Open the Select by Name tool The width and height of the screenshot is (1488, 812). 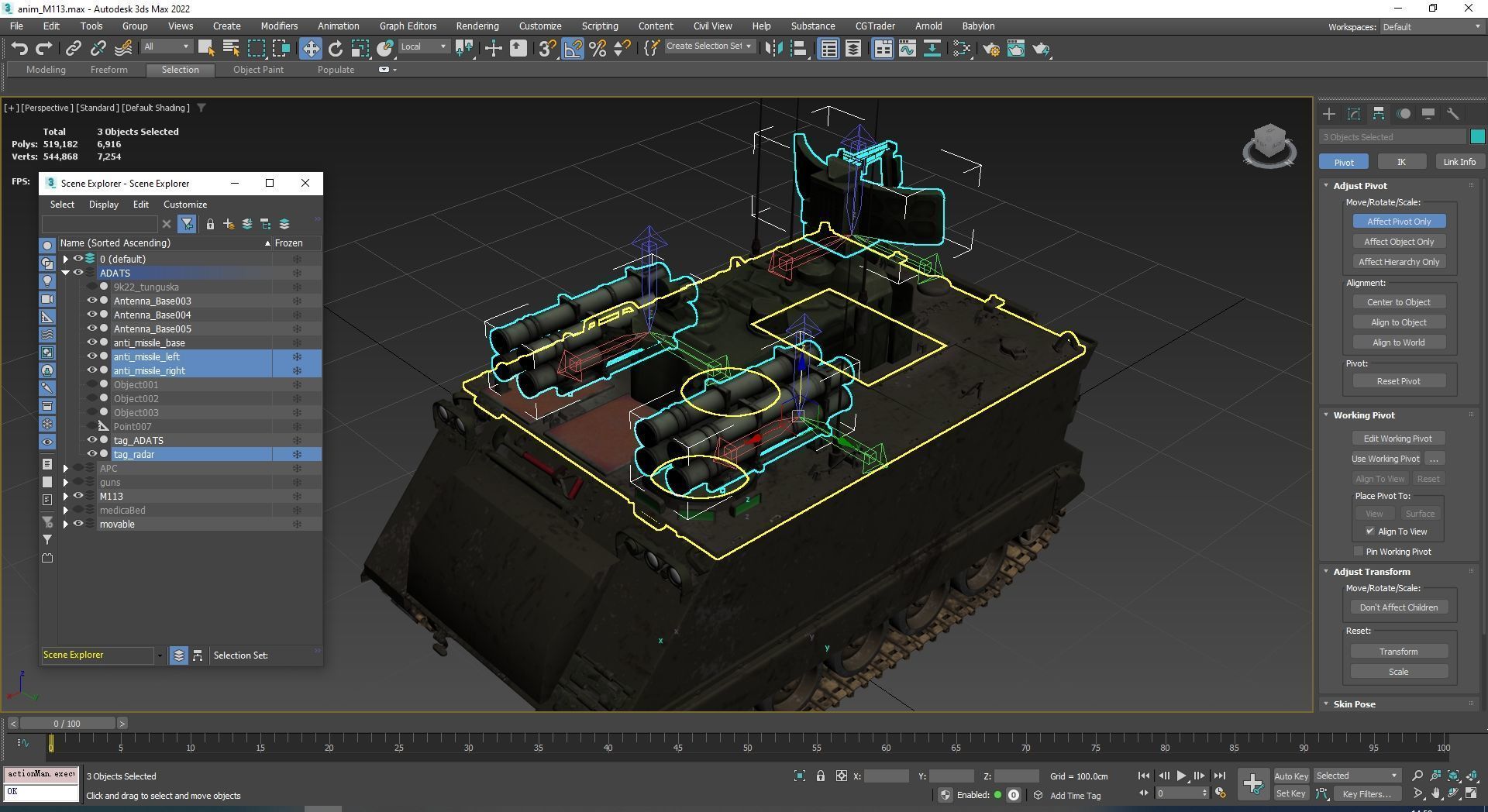click(x=231, y=49)
